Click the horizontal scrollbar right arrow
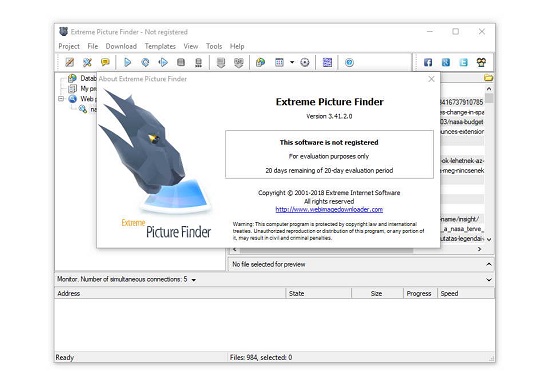 coord(479,249)
